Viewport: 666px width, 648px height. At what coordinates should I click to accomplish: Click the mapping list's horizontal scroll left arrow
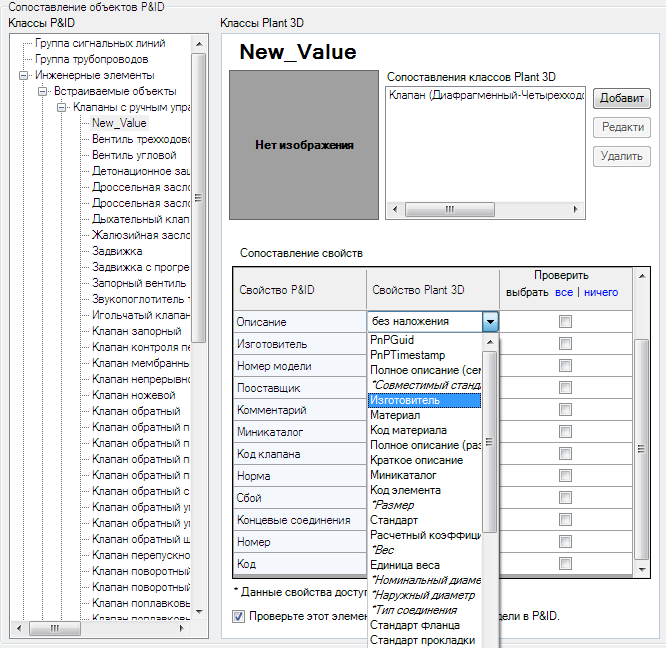(x=395, y=209)
